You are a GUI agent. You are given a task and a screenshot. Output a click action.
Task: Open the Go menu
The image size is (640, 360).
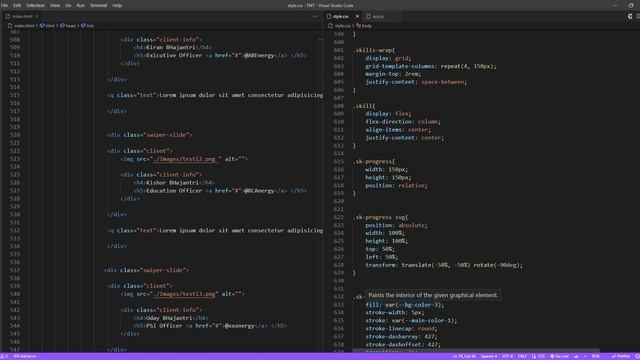click(68, 5)
